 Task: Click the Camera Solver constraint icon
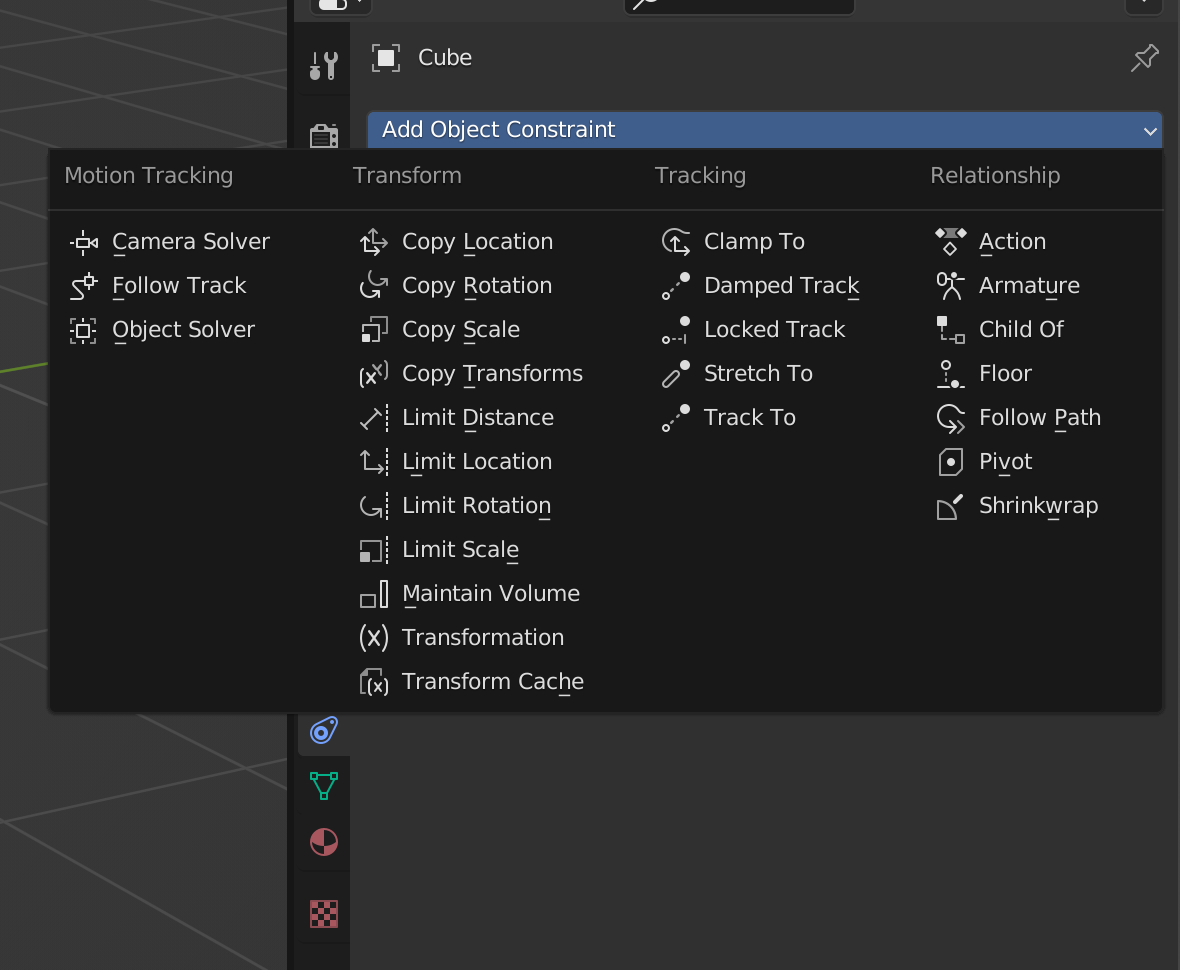84,242
